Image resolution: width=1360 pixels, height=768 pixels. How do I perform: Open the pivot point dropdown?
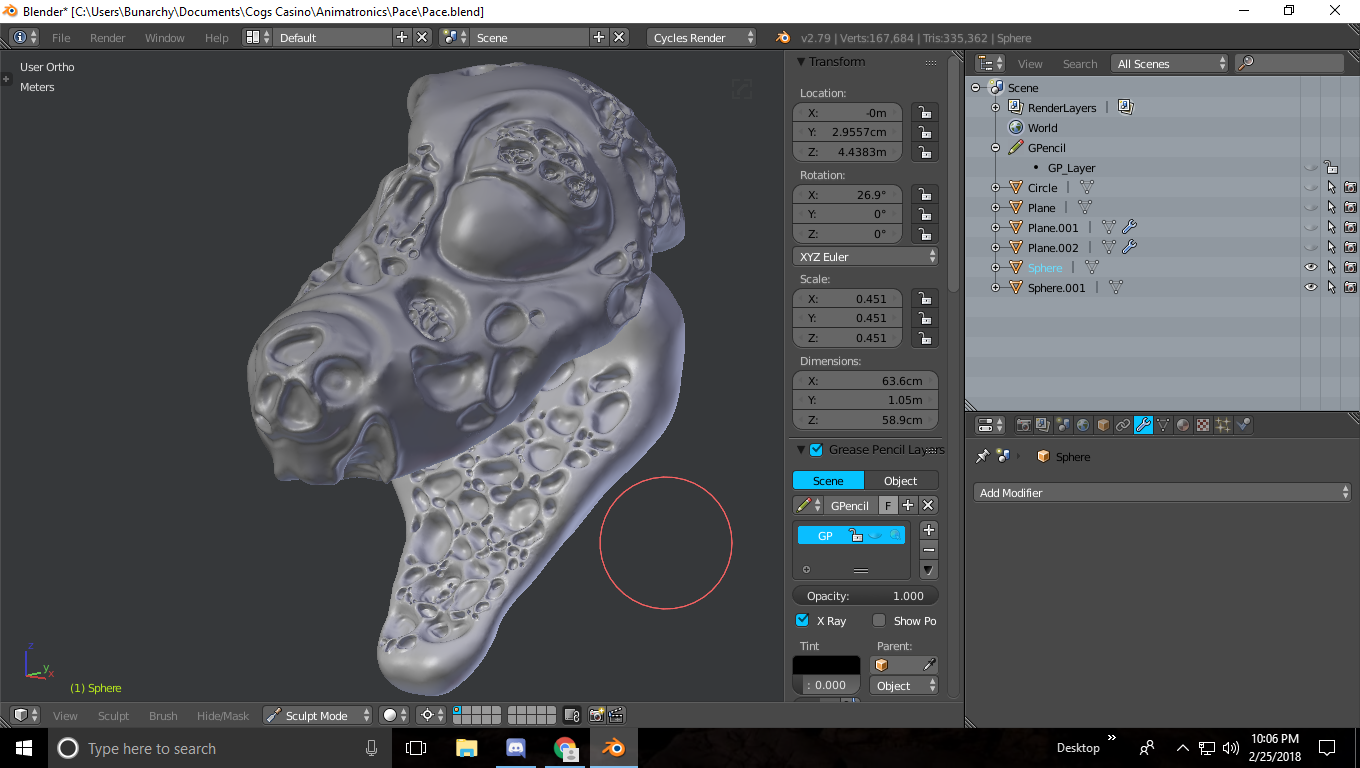[x=432, y=715]
